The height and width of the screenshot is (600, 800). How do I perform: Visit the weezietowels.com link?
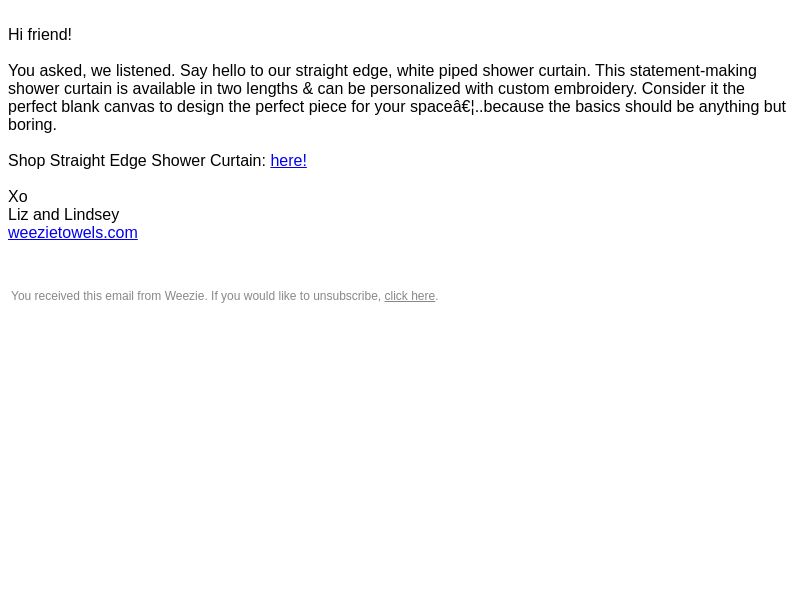pyautogui.click(x=72, y=232)
